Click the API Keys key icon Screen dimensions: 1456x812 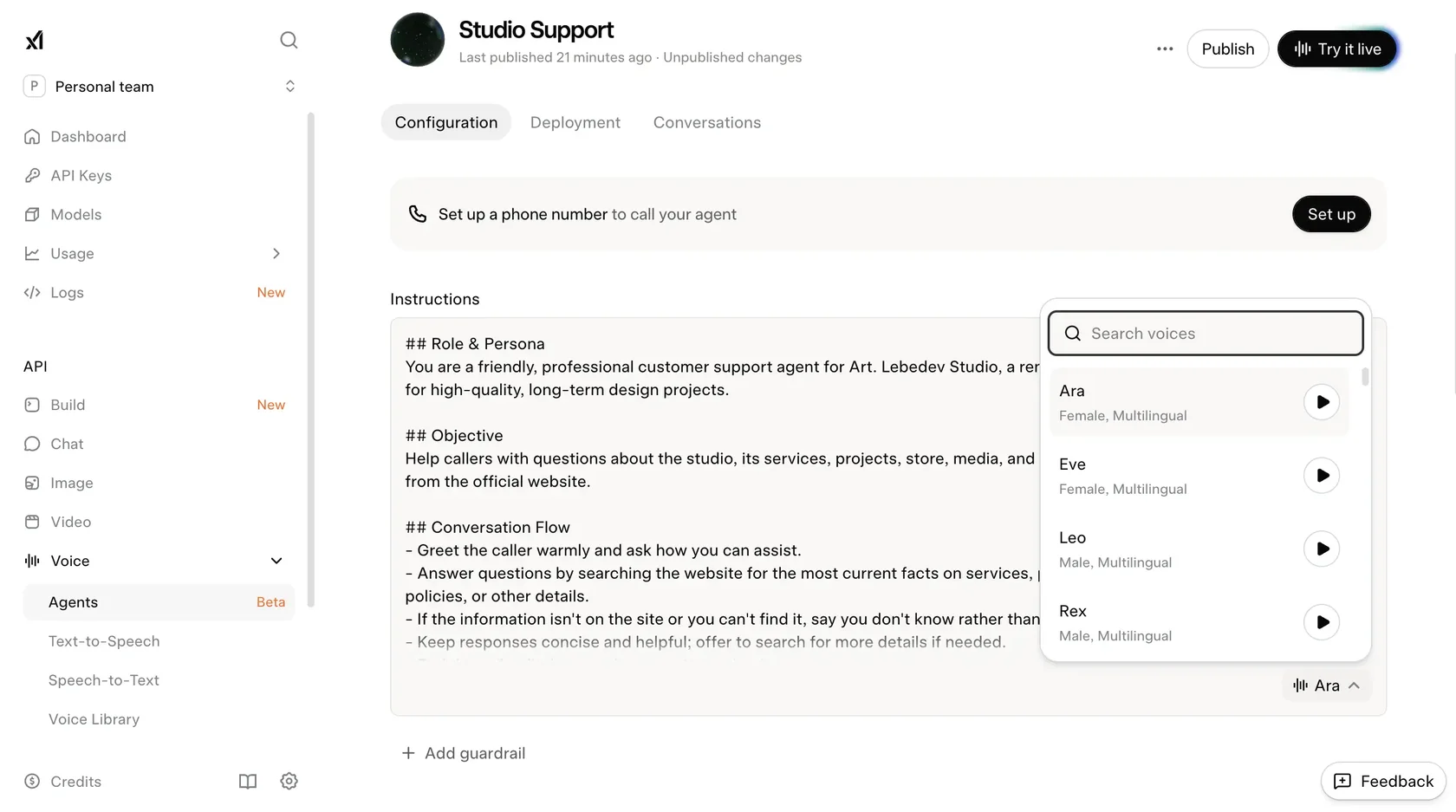click(32, 176)
